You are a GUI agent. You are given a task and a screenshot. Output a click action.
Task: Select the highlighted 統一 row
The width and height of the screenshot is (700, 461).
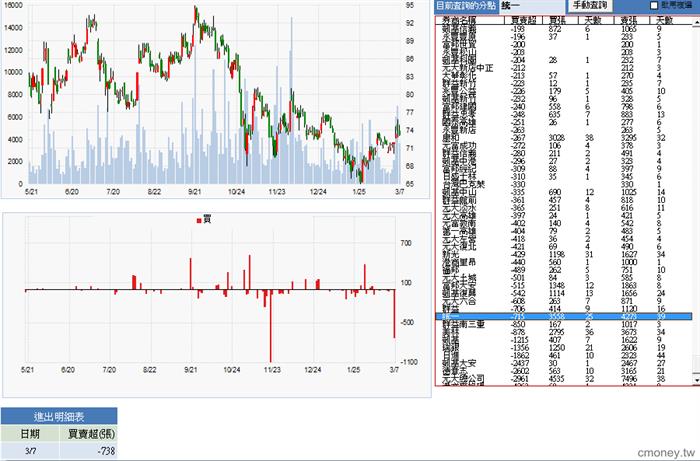(563, 316)
